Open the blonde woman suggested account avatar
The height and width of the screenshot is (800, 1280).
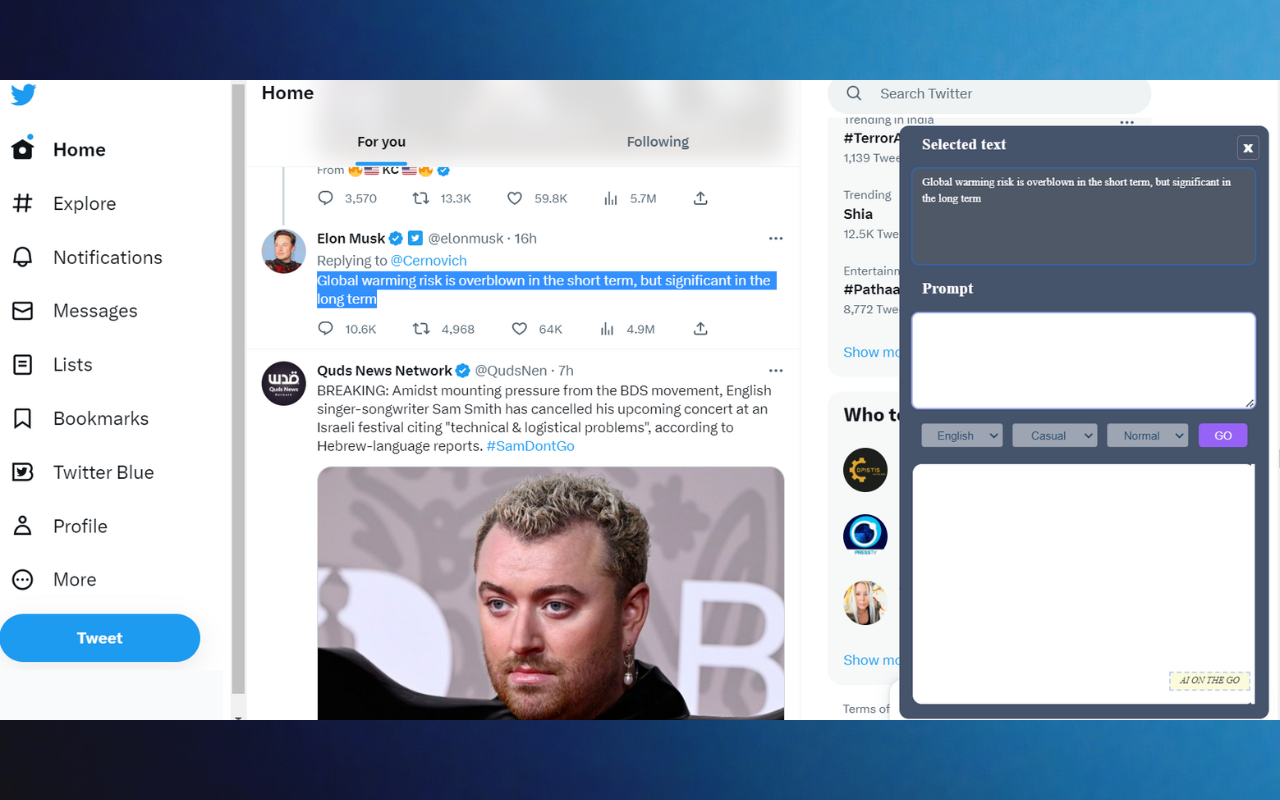(x=865, y=603)
